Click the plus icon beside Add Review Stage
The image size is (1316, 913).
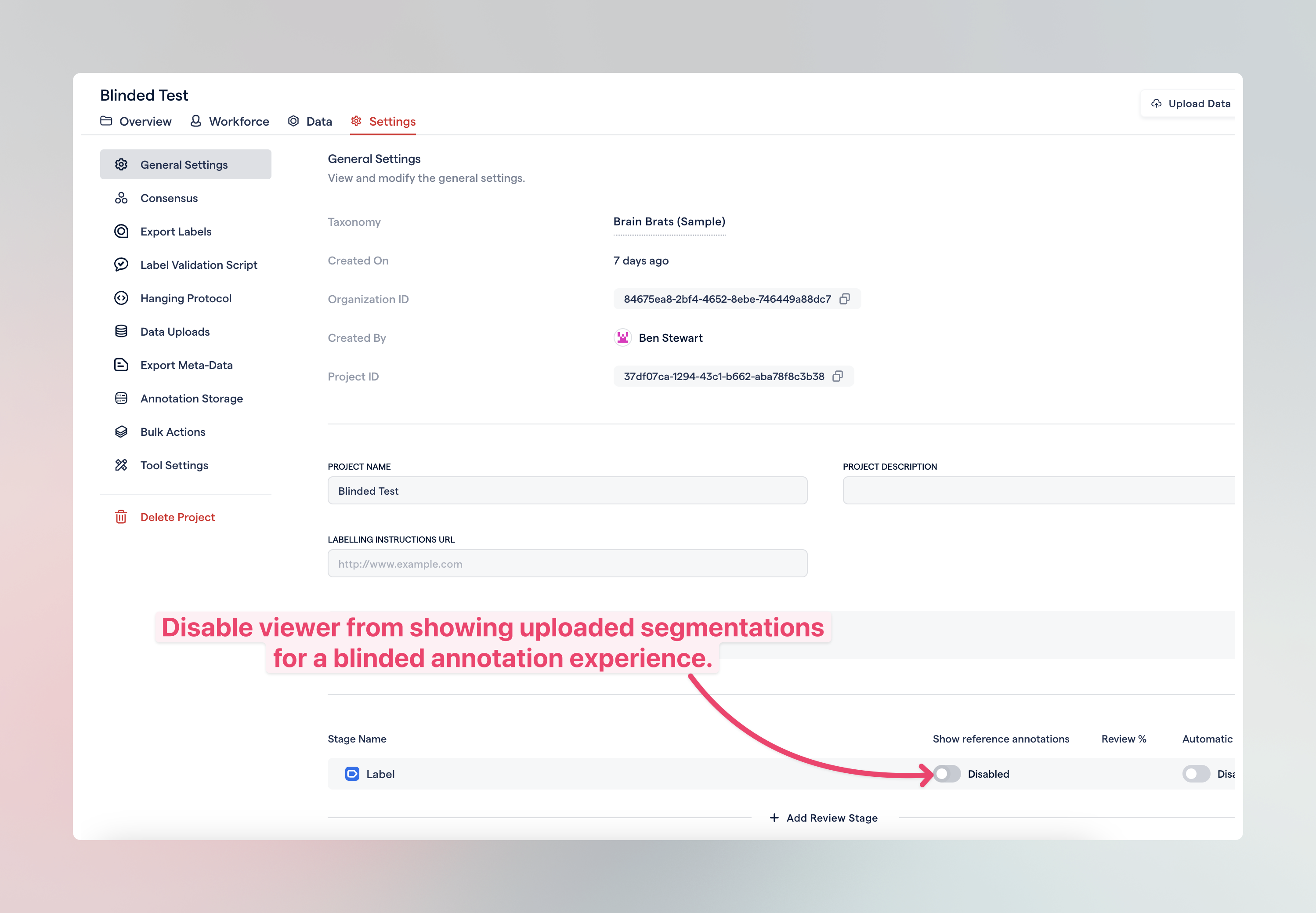(x=774, y=818)
